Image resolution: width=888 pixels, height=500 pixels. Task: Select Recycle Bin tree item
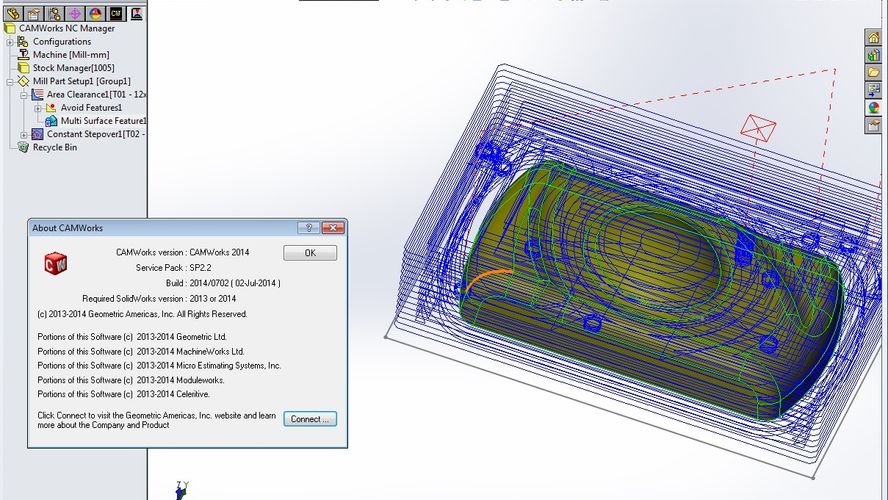click(x=55, y=147)
